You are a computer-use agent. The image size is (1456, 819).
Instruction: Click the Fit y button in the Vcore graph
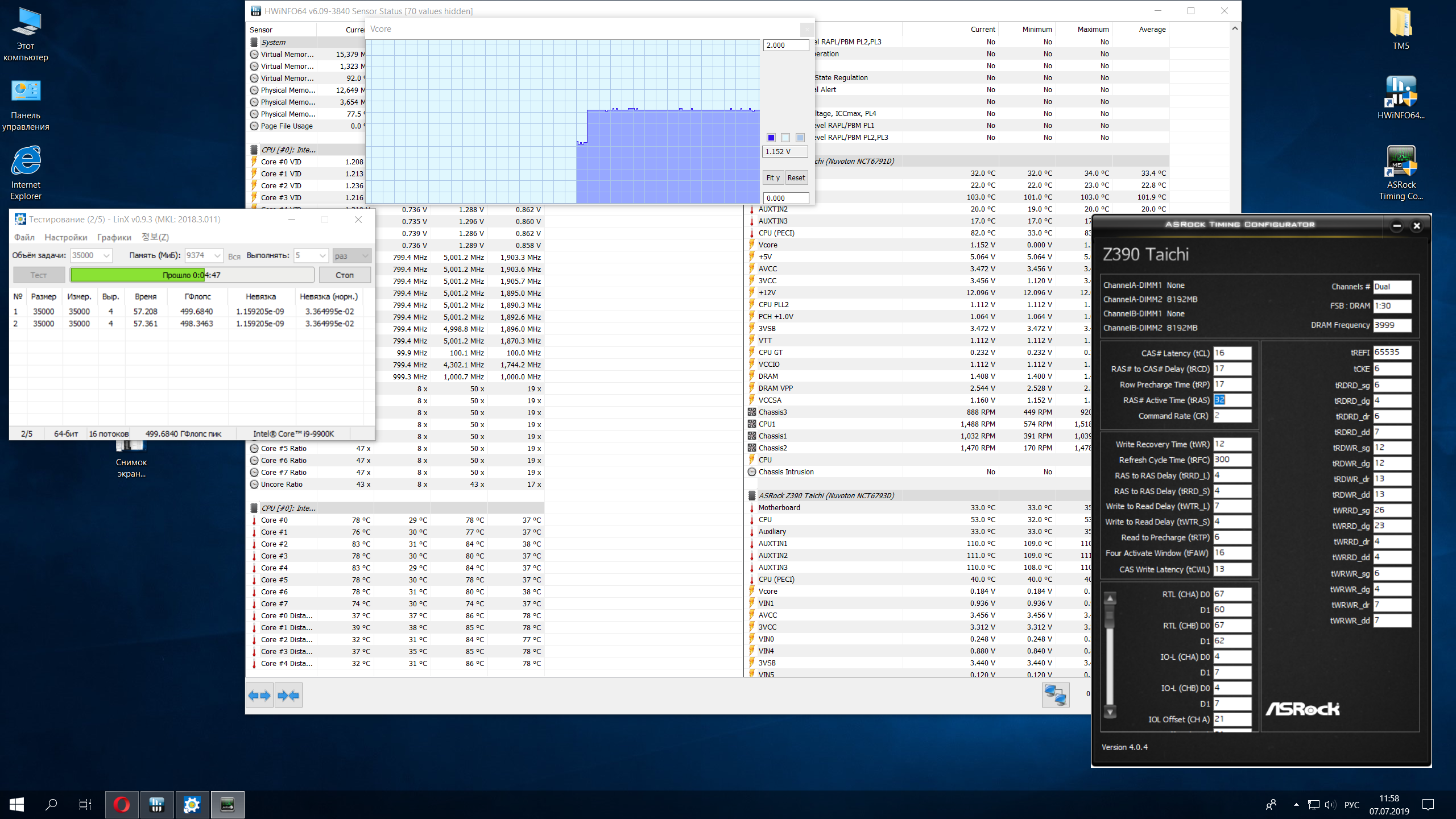(772, 178)
